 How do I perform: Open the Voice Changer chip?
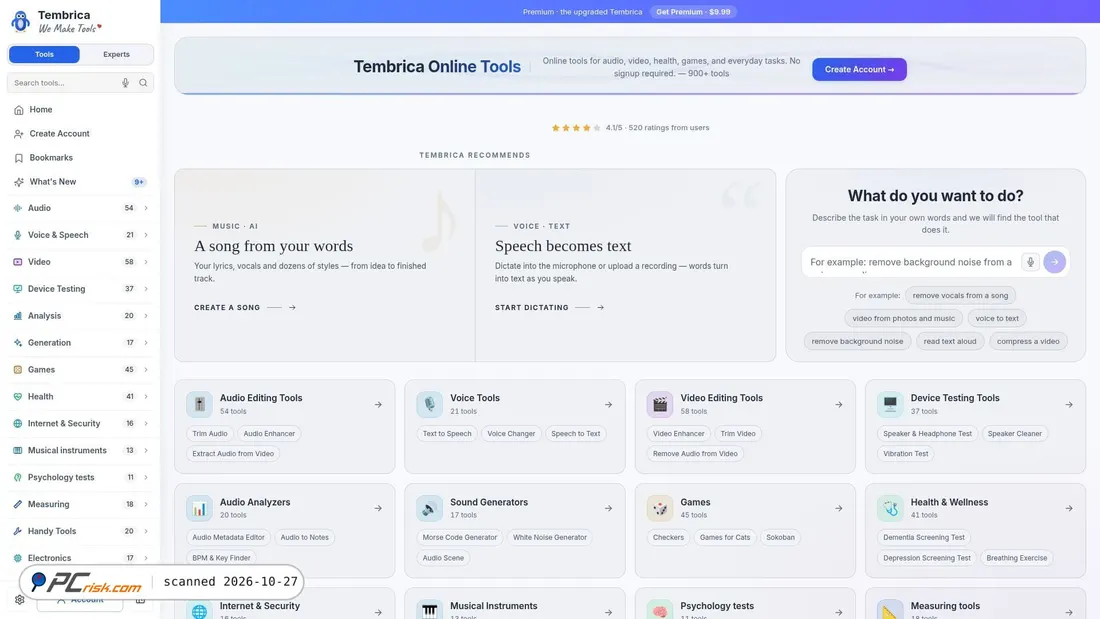511,434
